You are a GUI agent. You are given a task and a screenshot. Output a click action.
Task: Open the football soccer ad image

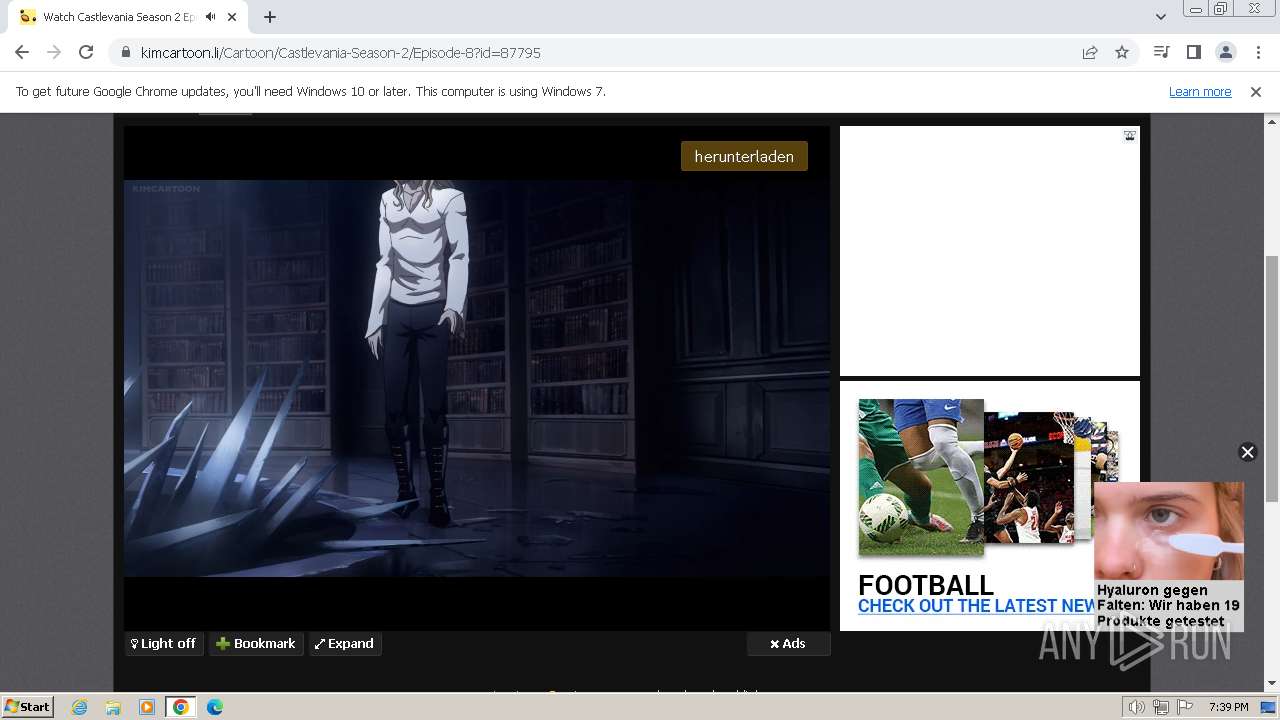(921, 477)
